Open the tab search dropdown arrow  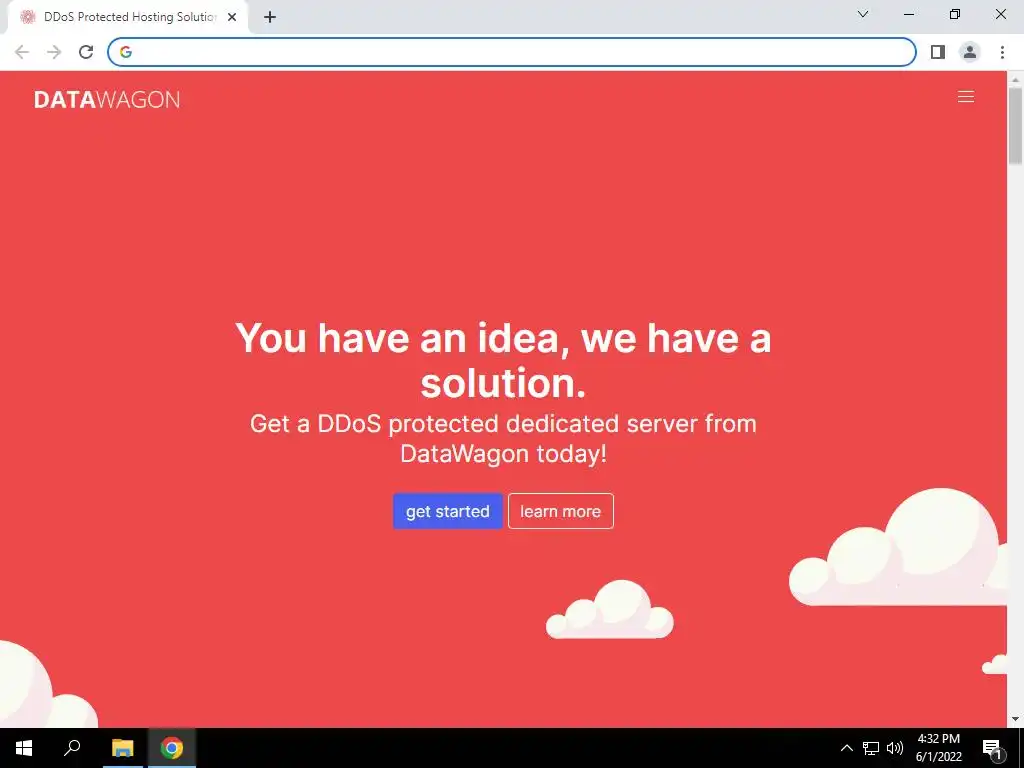pyautogui.click(x=863, y=14)
